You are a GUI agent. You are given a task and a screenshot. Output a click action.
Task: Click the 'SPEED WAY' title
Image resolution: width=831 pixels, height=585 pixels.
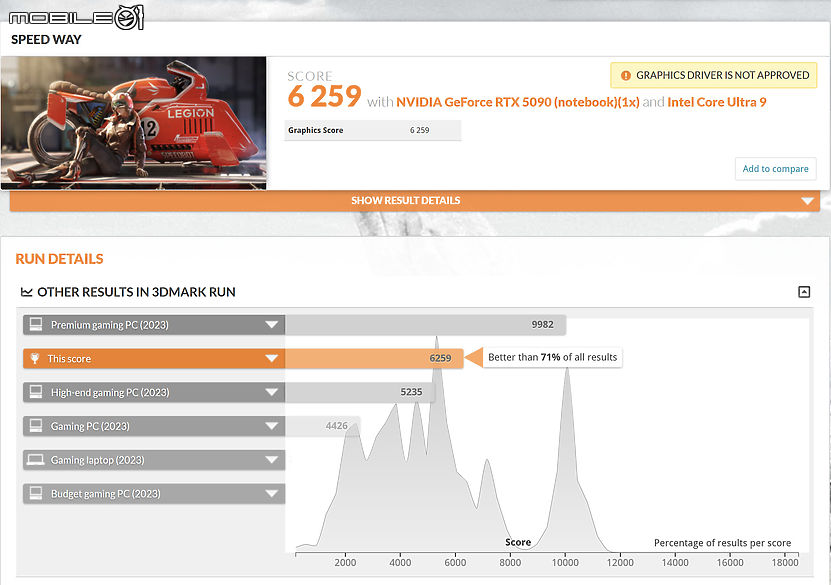click(x=46, y=40)
